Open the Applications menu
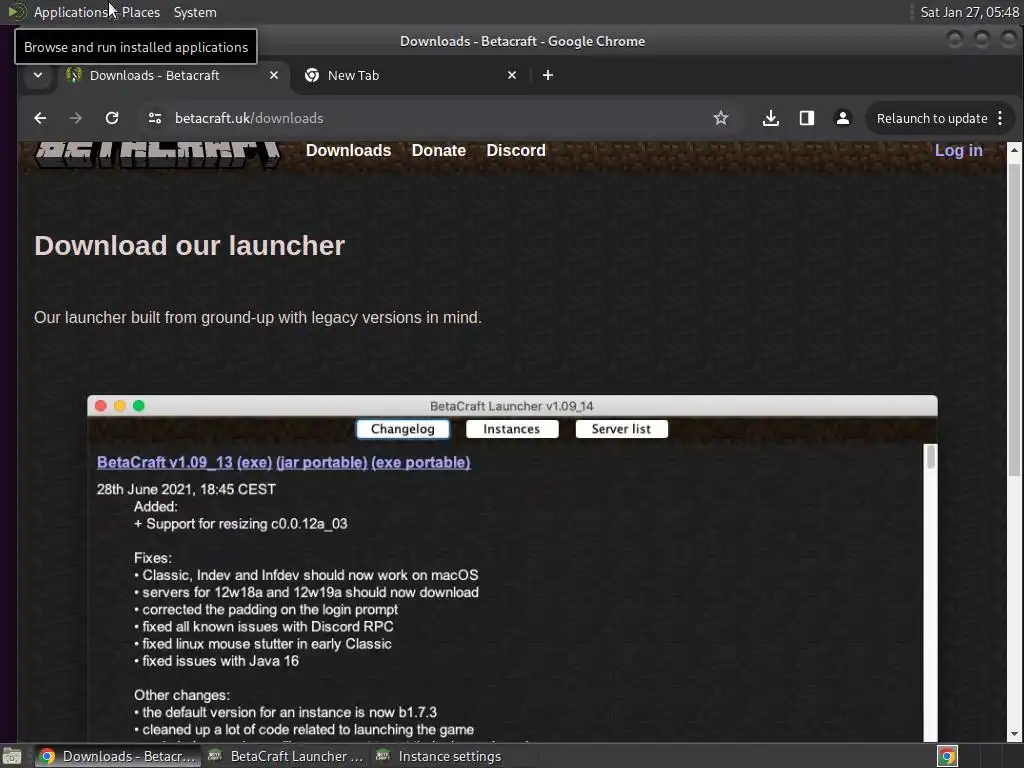 (71, 12)
